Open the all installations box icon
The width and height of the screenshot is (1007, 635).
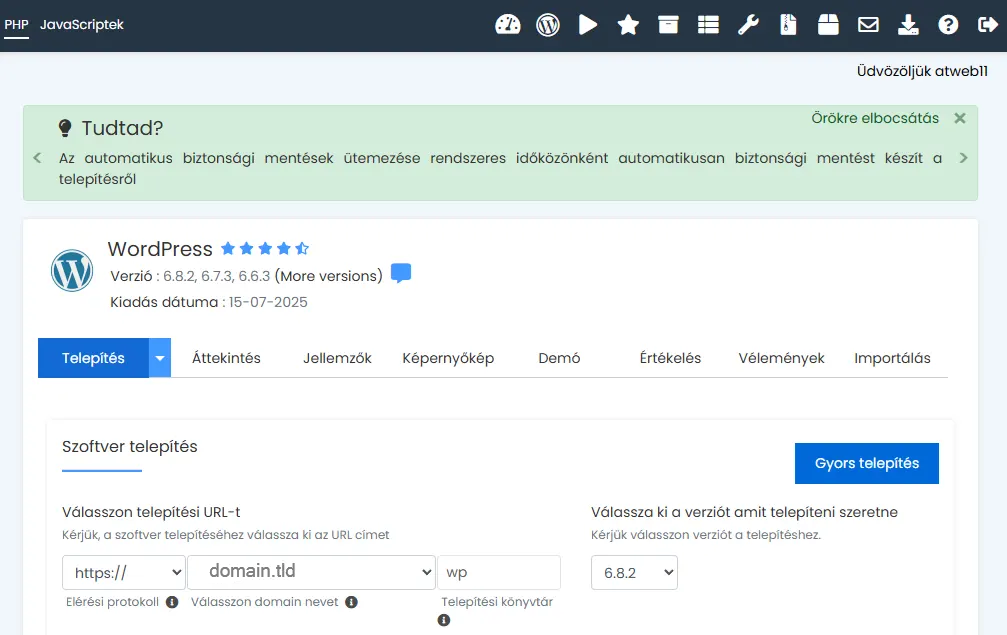tap(668, 25)
